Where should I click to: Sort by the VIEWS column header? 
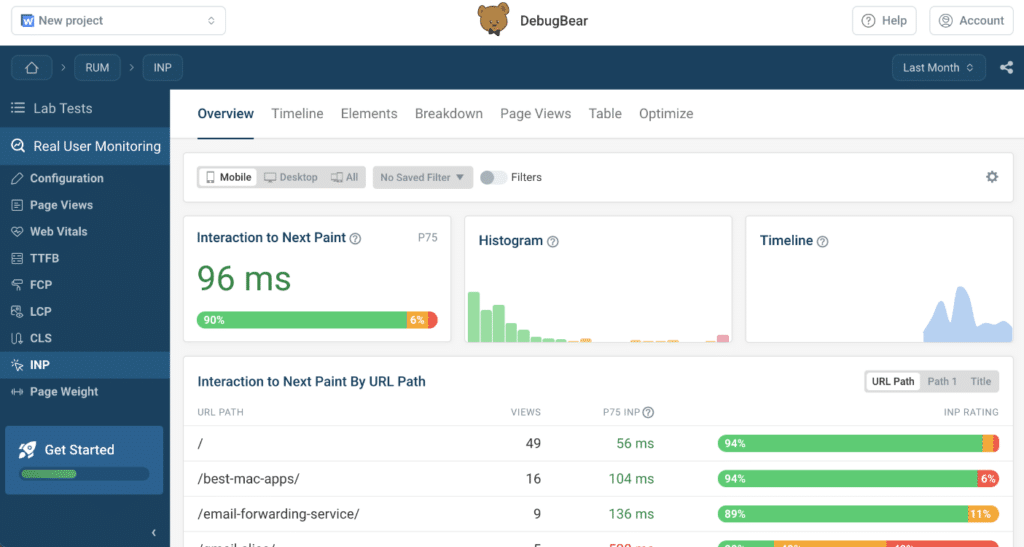tap(526, 413)
